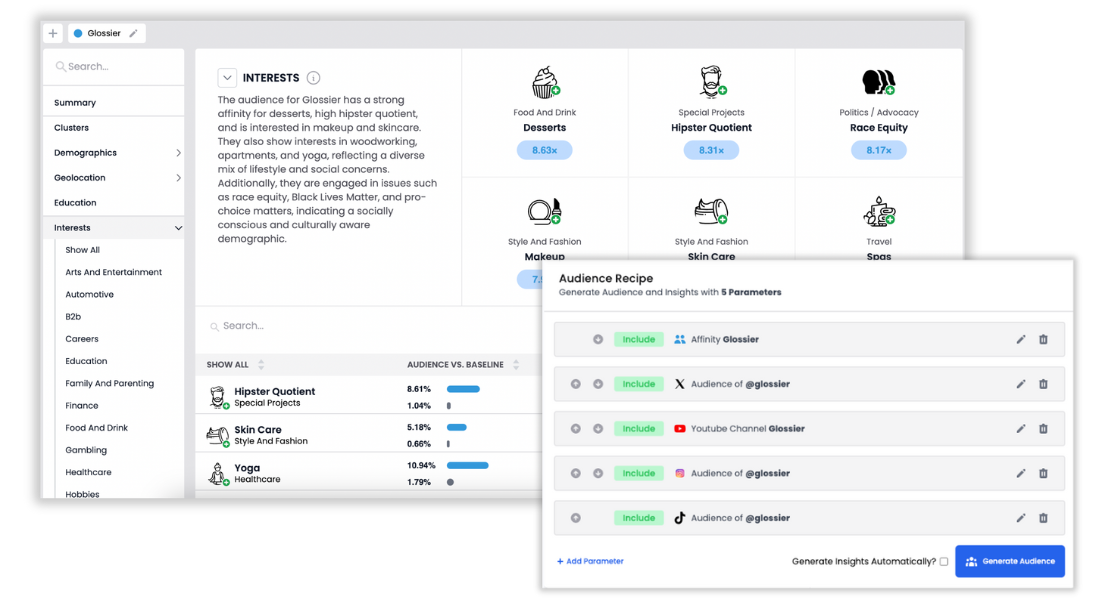Select the Spas travel icon
This screenshot has height=600, width=1100.
[x=879, y=211]
